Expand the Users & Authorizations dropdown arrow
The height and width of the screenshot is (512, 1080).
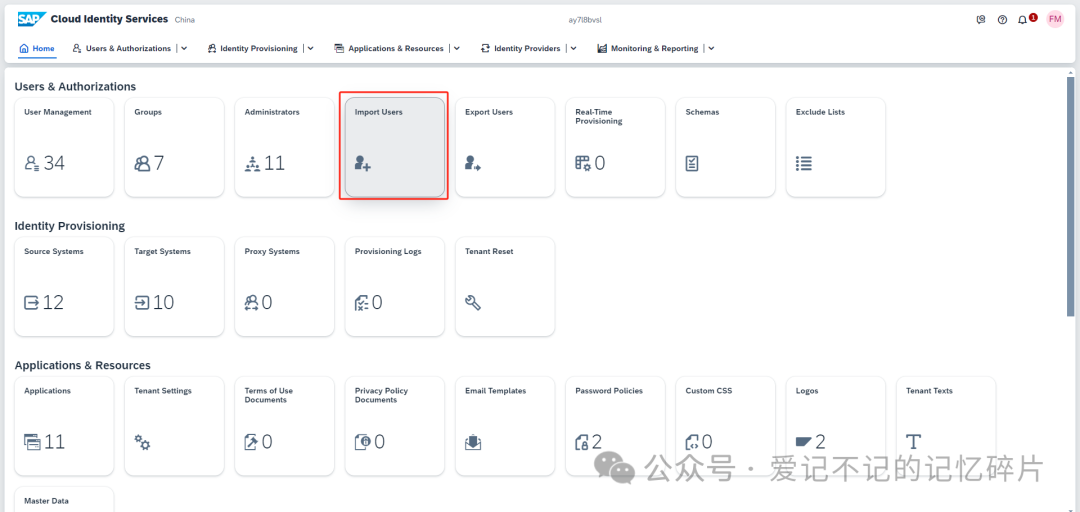184,48
